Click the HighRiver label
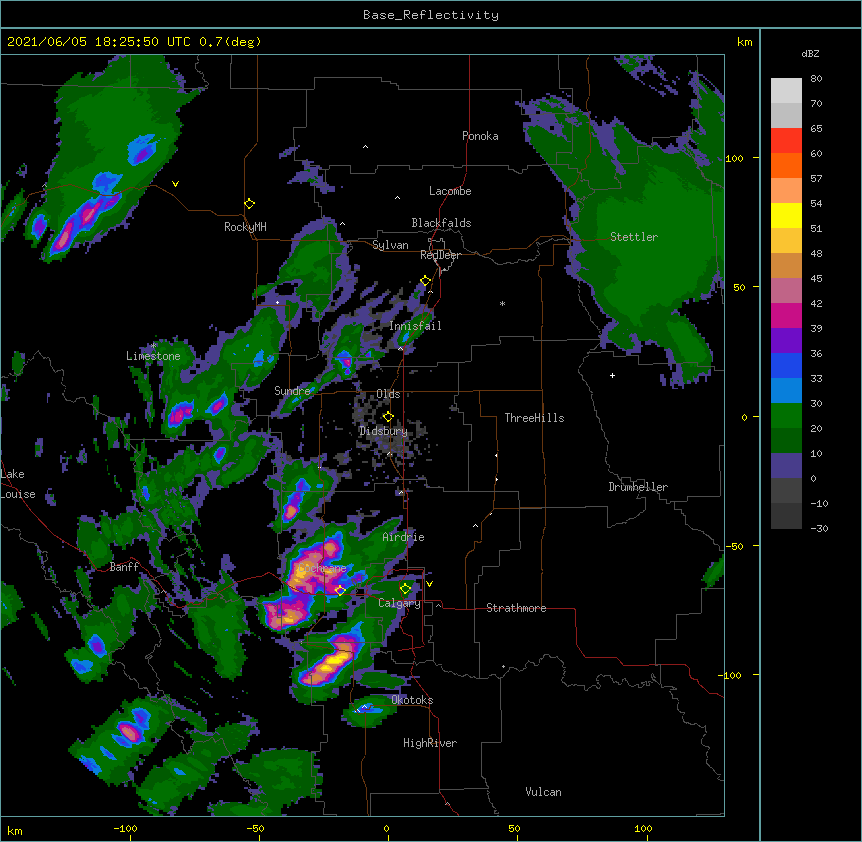862x842 pixels. click(x=430, y=743)
